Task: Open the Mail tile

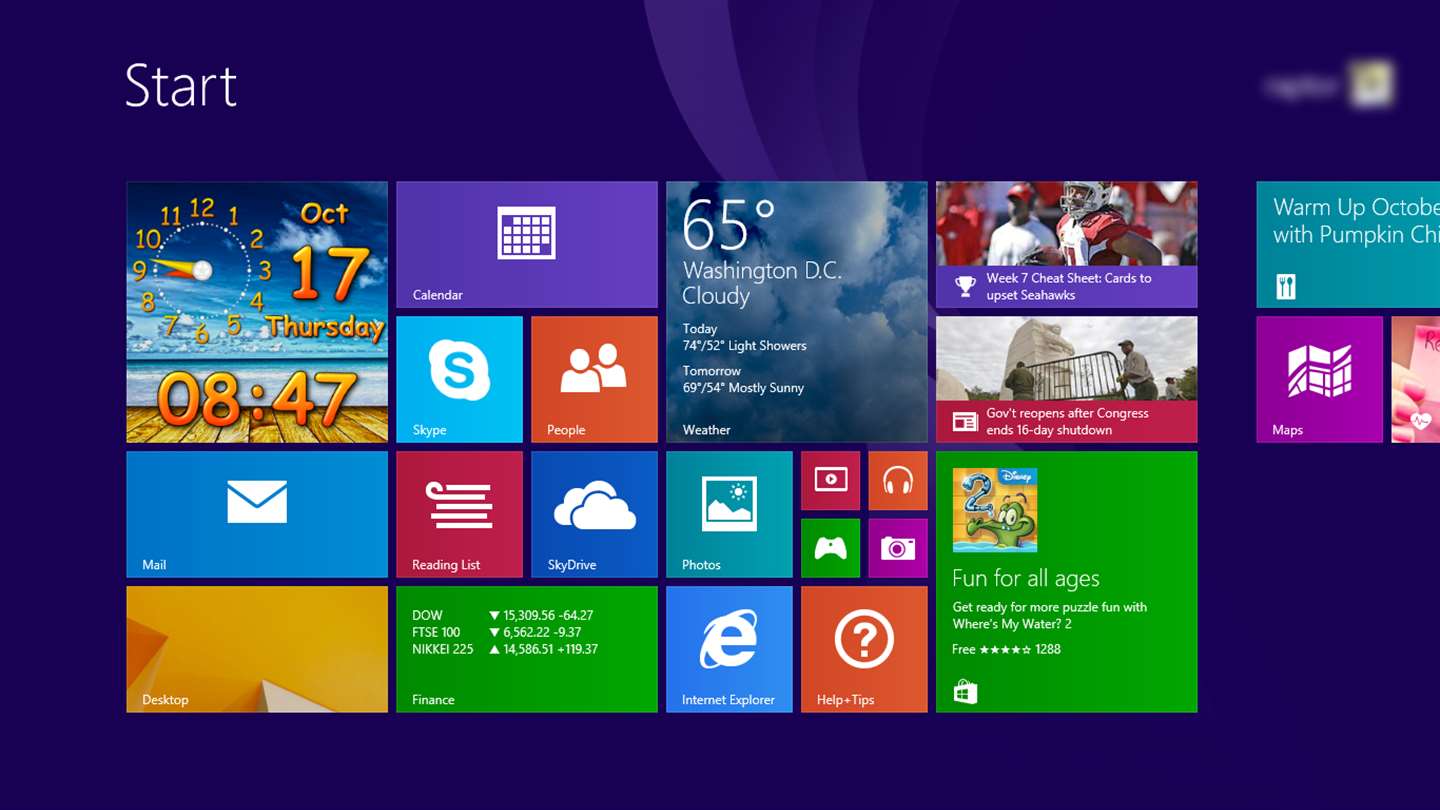Action: point(257,515)
